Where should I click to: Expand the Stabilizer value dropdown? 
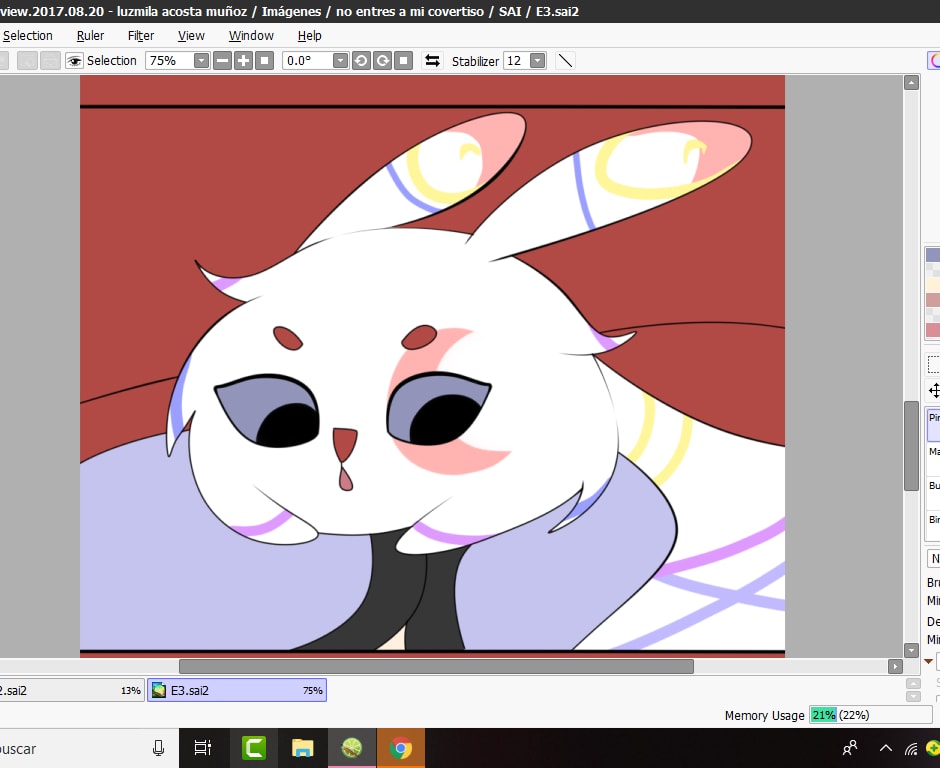point(537,61)
